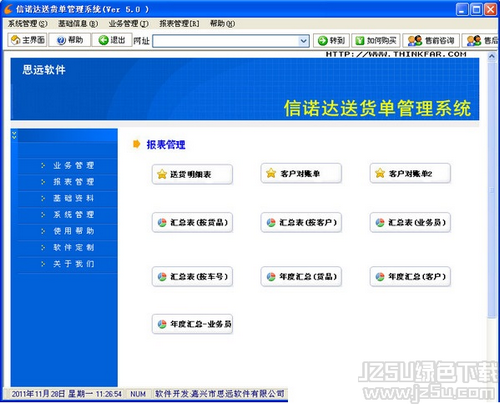Screen dimensions: 500x404
Task: Maximize the window
Action: click(x=476, y=9)
